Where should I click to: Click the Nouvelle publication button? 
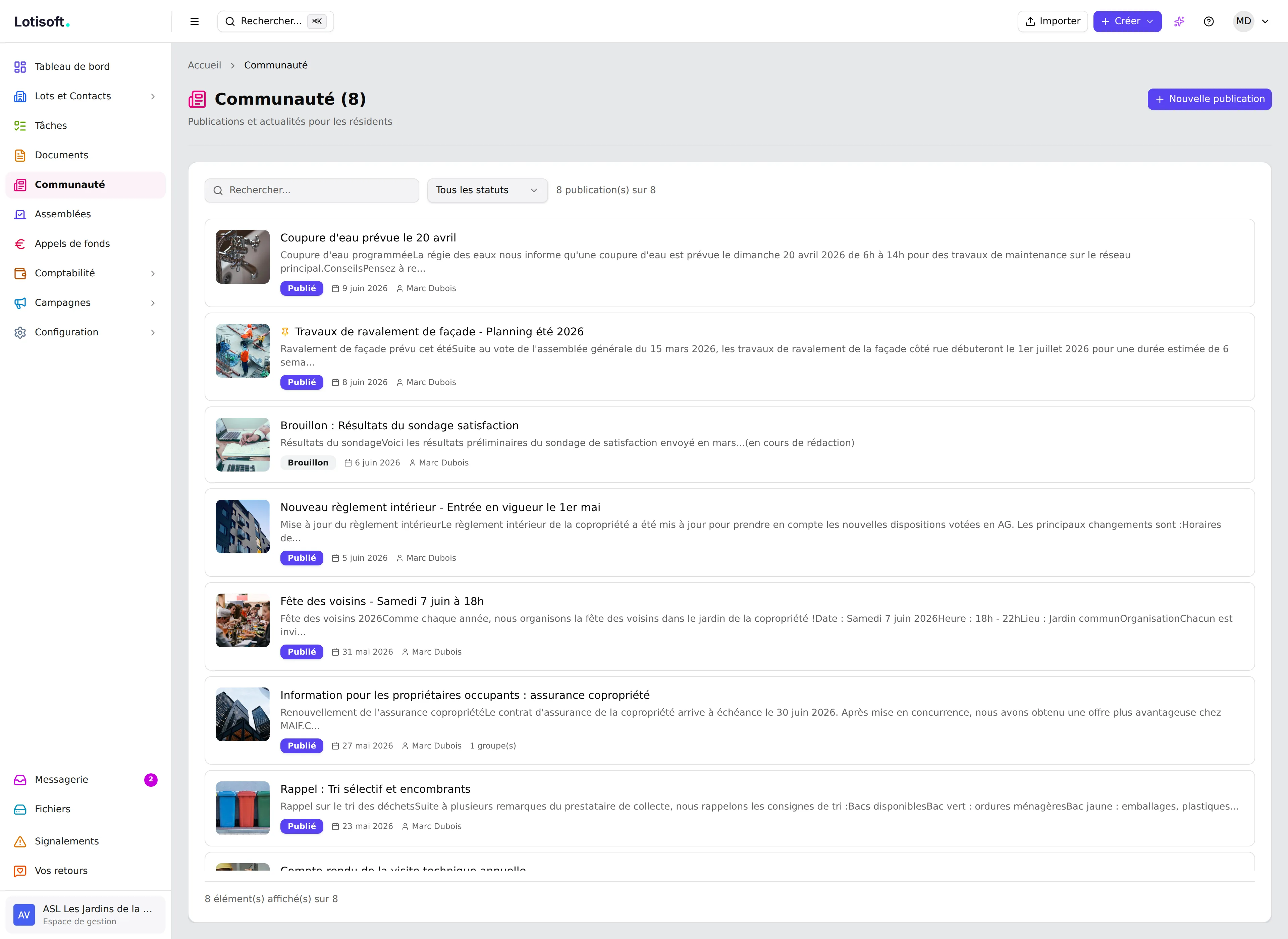pos(1209,99)
